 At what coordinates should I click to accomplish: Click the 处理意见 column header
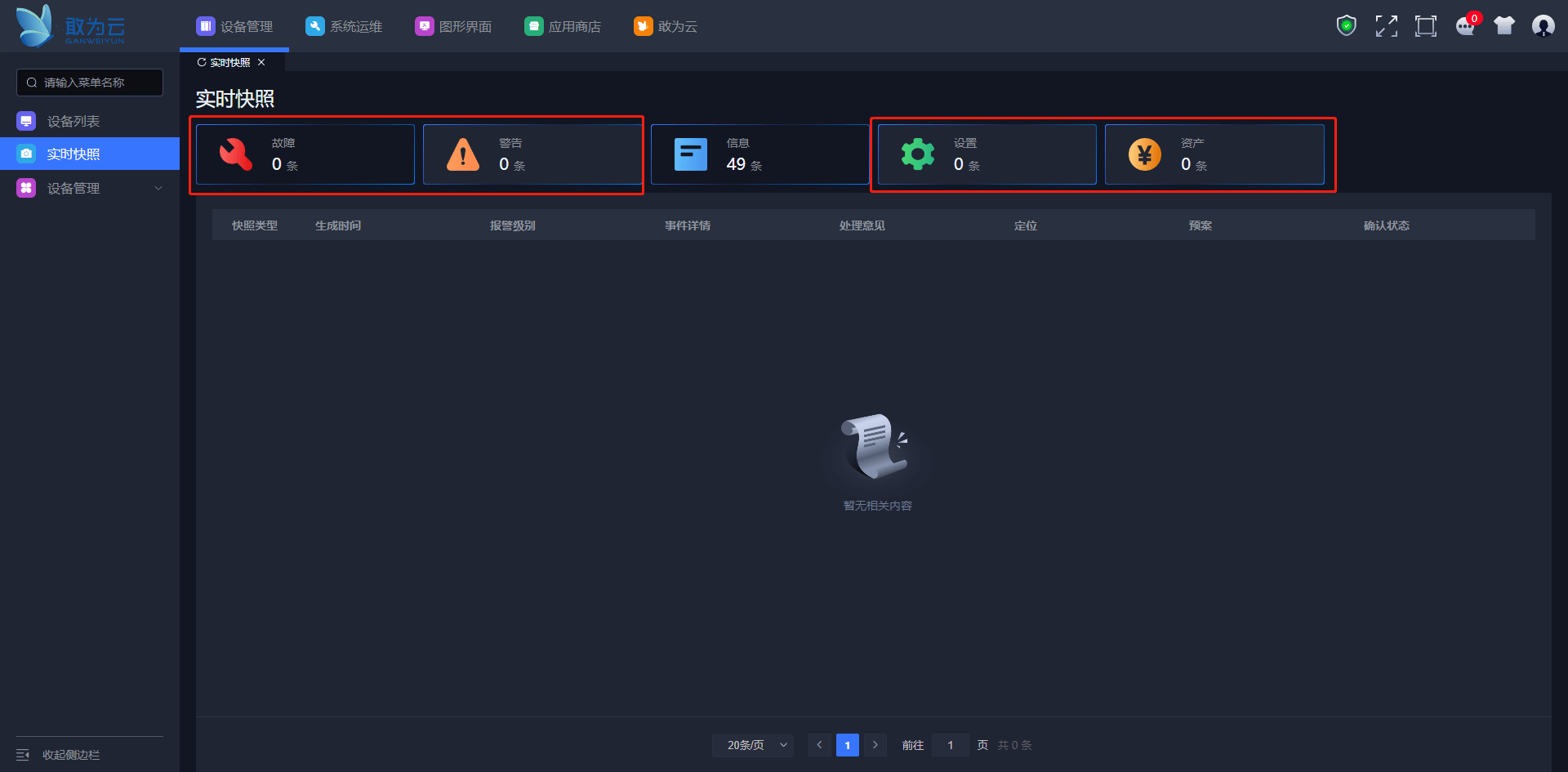(862, 225)
